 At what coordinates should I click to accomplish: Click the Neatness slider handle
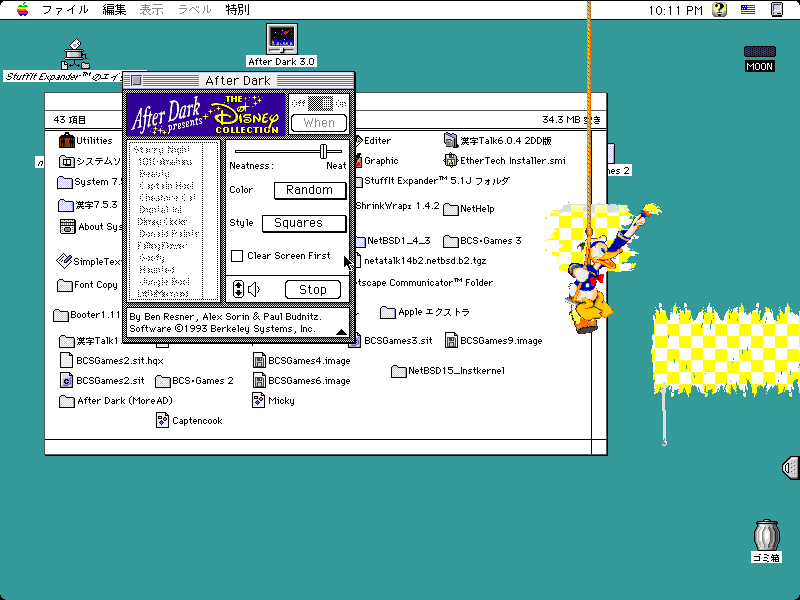click(x=324, y=151)
